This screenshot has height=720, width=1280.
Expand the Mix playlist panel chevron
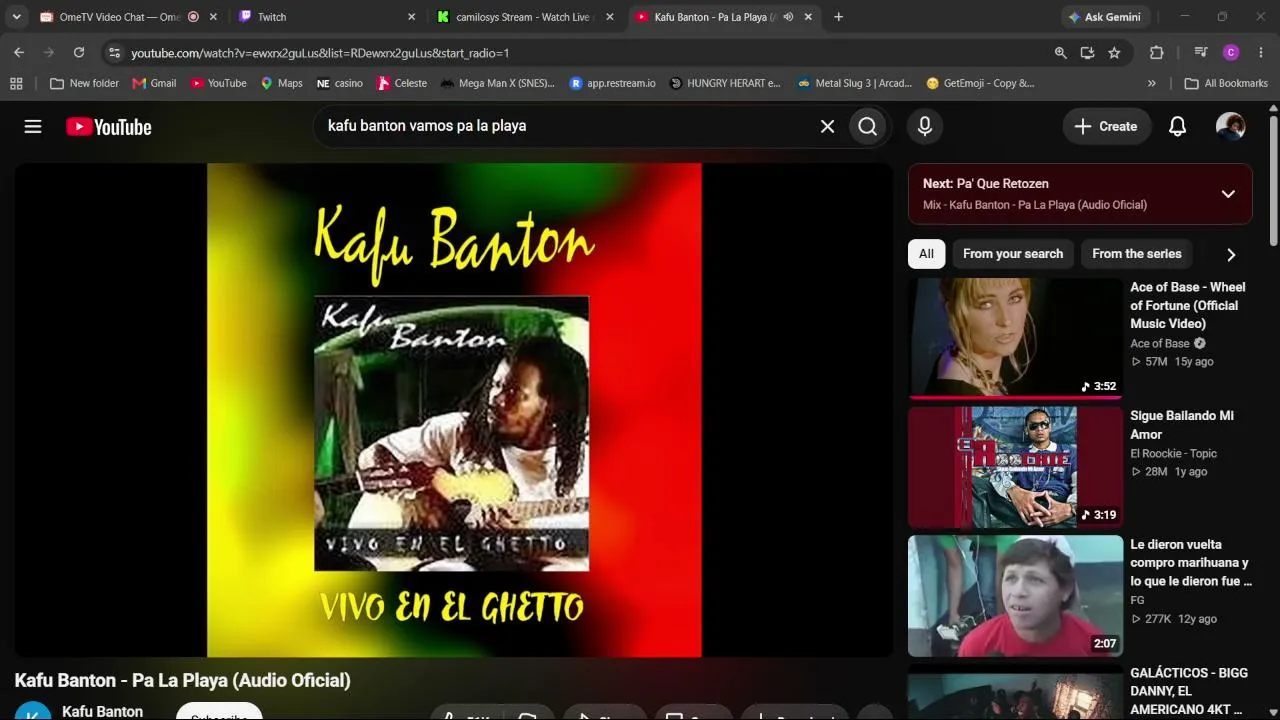tap(1228, 194)
